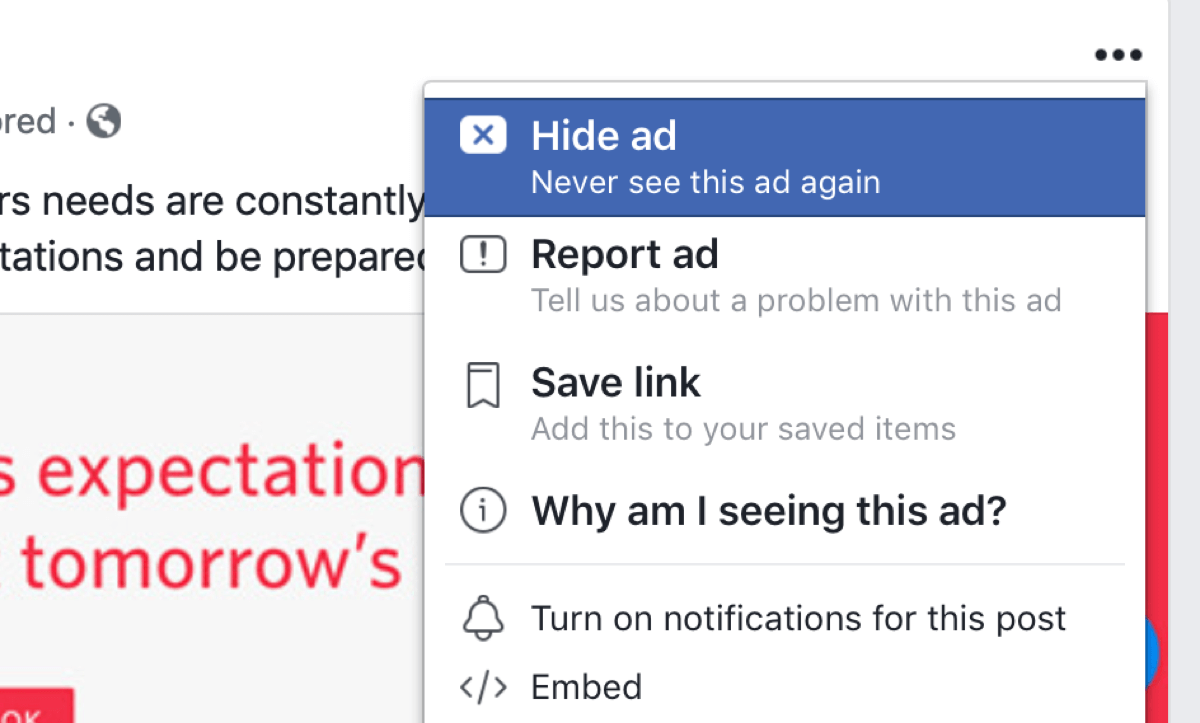Click the code brackets Embed icon
Screen dimensions: 1200x723
tap(483, 687)
